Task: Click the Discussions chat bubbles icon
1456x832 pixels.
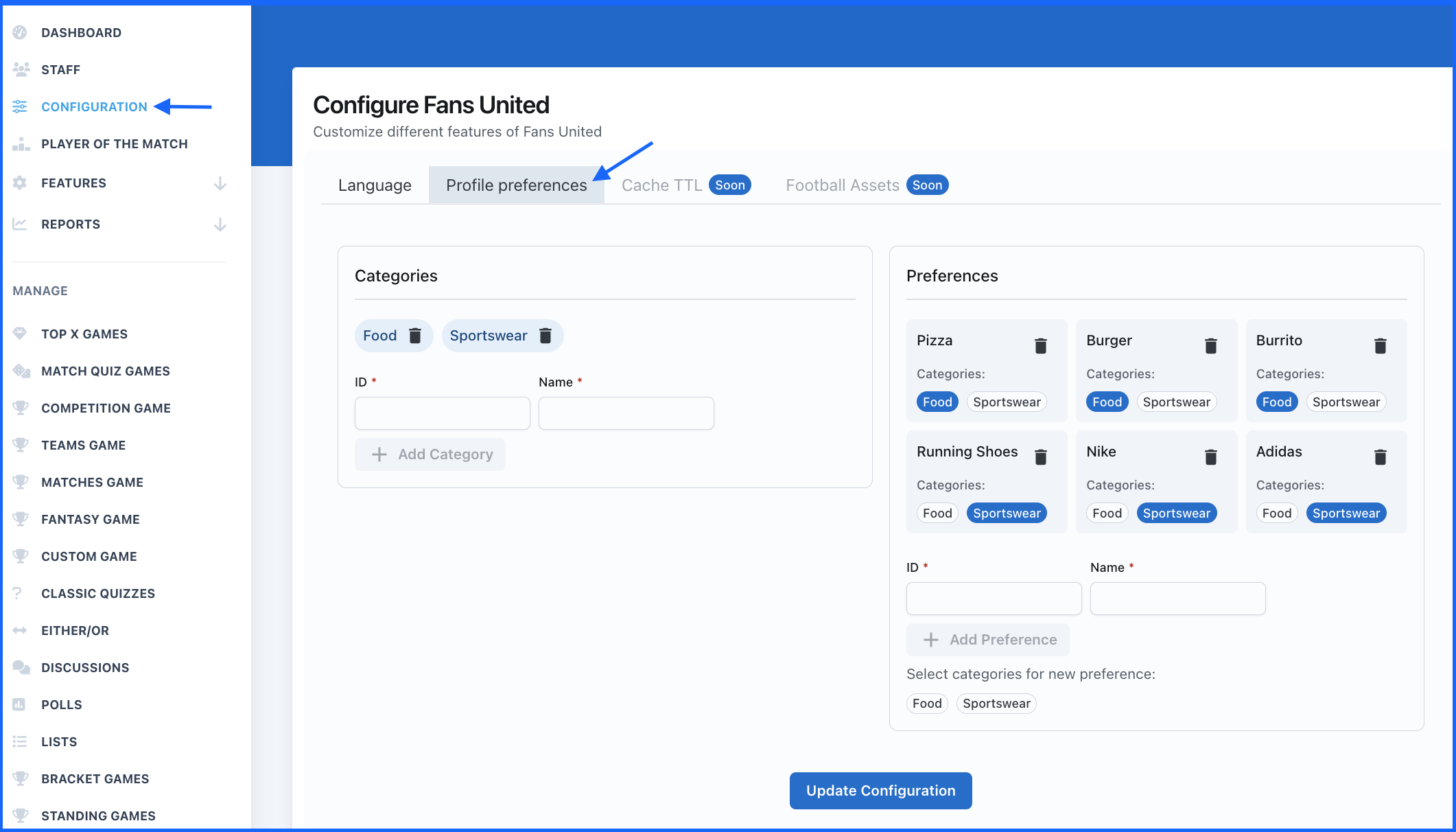Action: click(21, 667)
